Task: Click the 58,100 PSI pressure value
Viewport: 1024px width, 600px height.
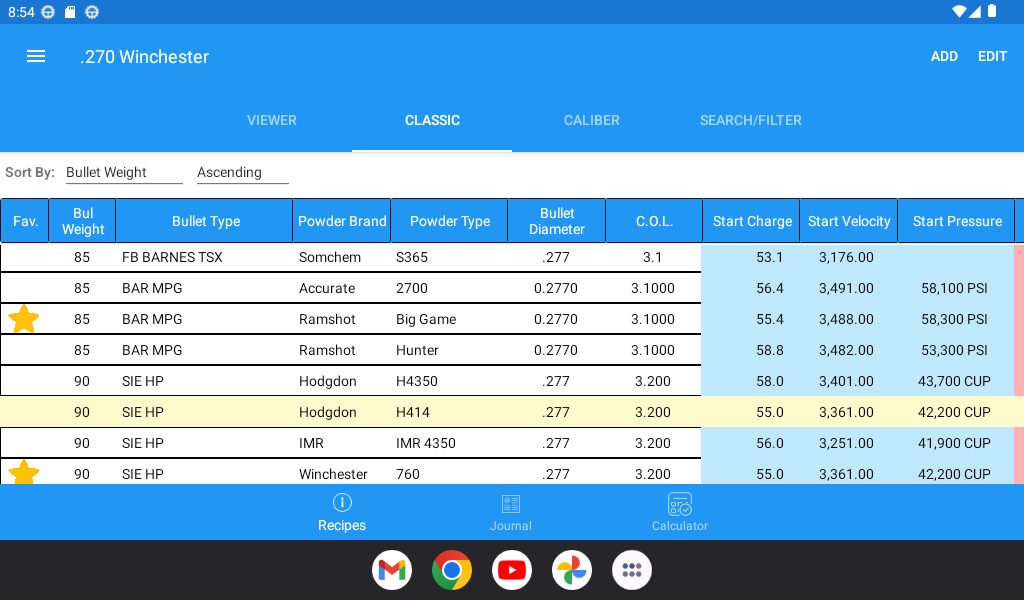Action: tap(954, 289)
